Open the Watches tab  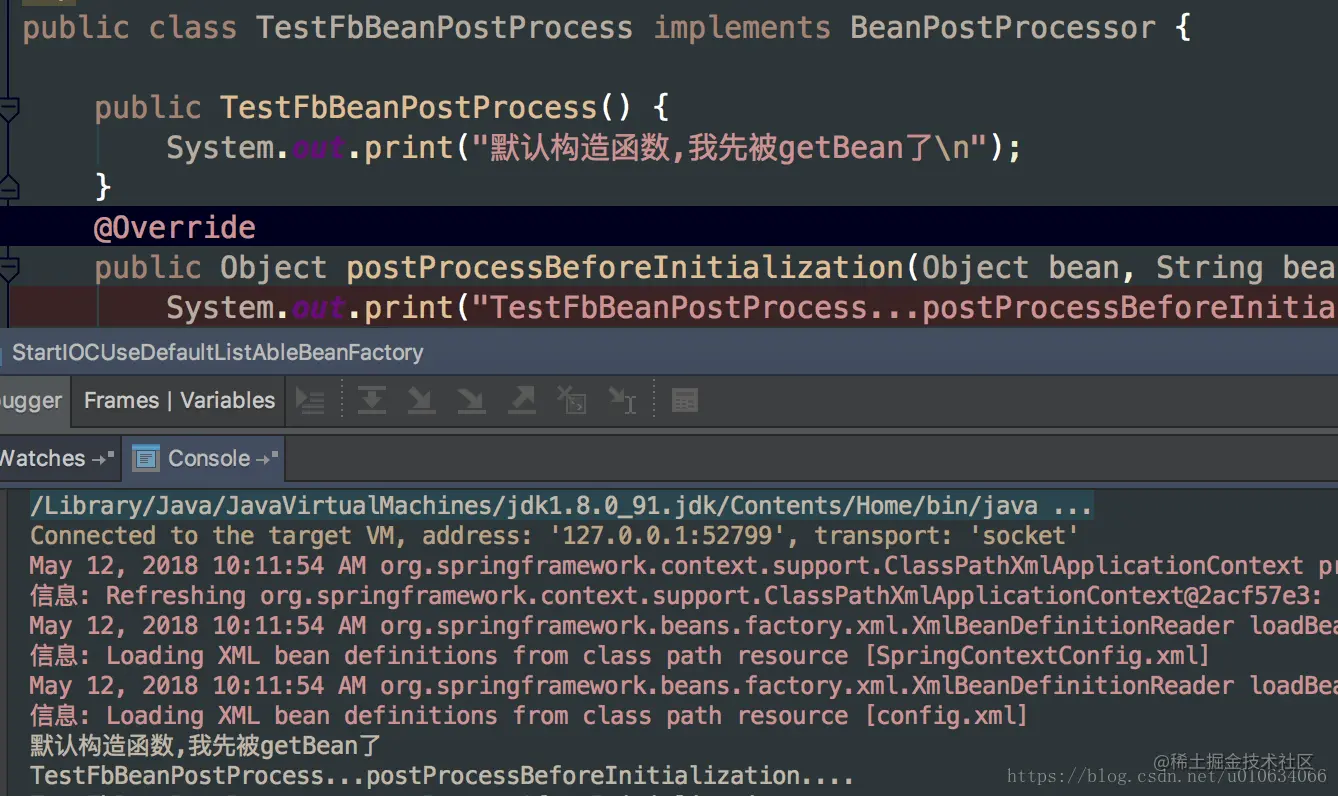click(58, 459)
